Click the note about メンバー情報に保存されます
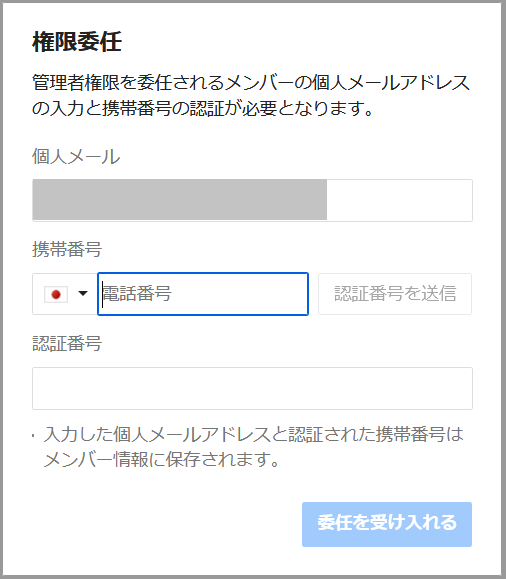Viewport: 506px width, 579px height. [x=161, y=460]
